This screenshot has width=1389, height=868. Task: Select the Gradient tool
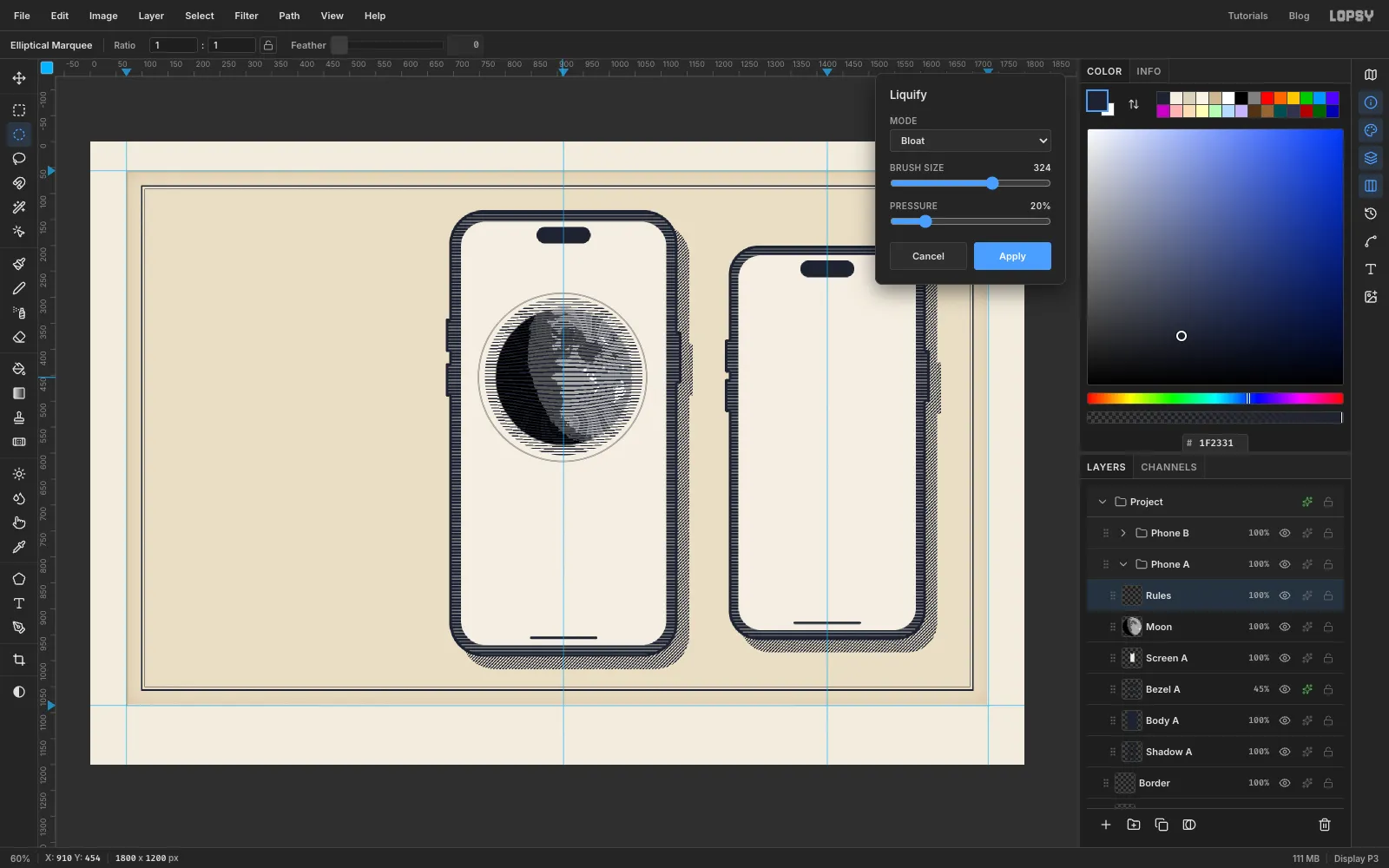click(x=19, y=393)
